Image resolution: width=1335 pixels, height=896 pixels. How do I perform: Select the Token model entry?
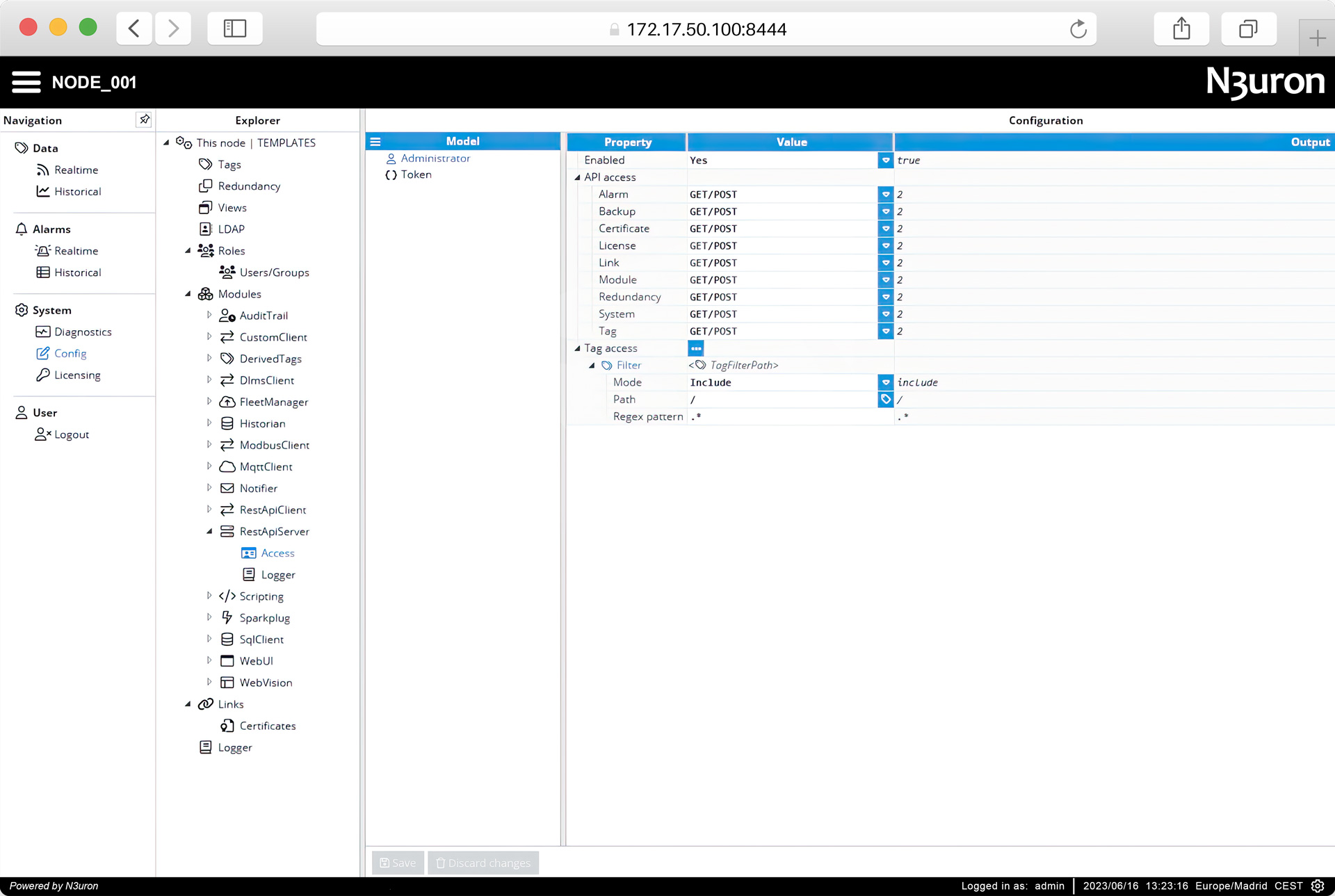coord(416,175)
